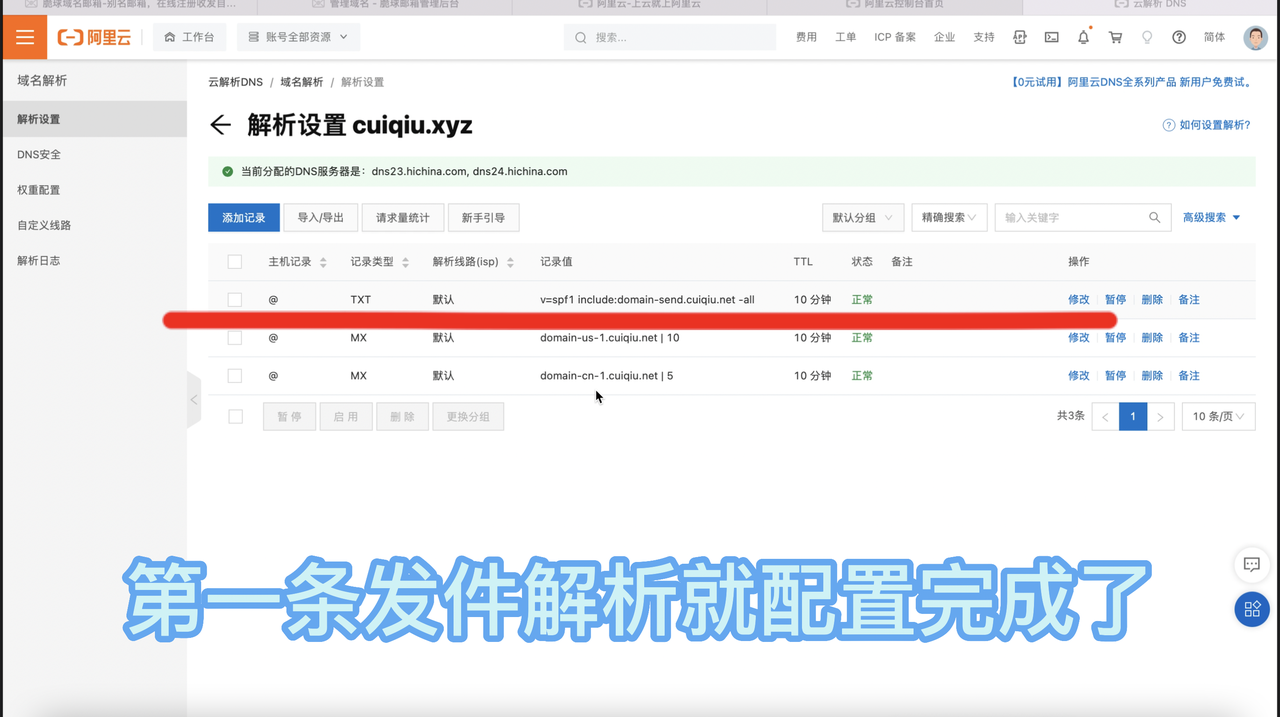Focus the top 搜索 search field
Viewport: 1280px width, 717px height.
[x=670, y=37]
